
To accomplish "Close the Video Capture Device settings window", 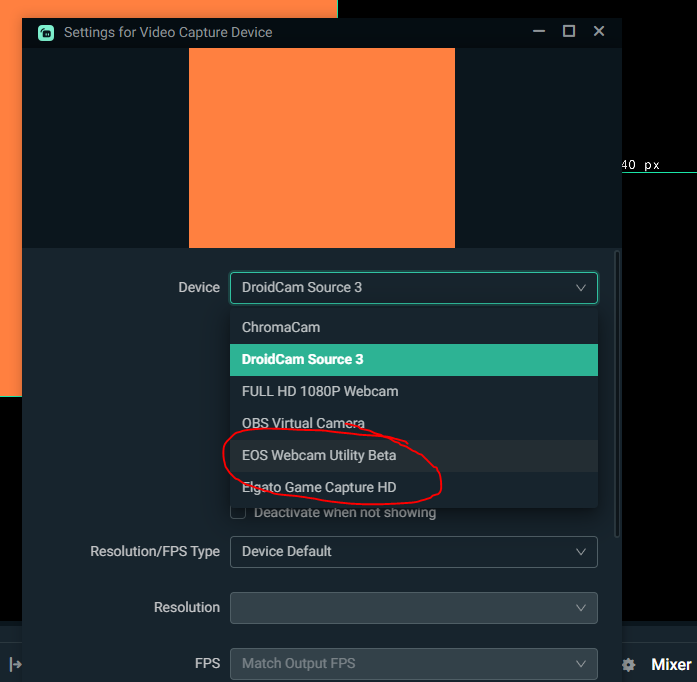I will tap(599, 32).
